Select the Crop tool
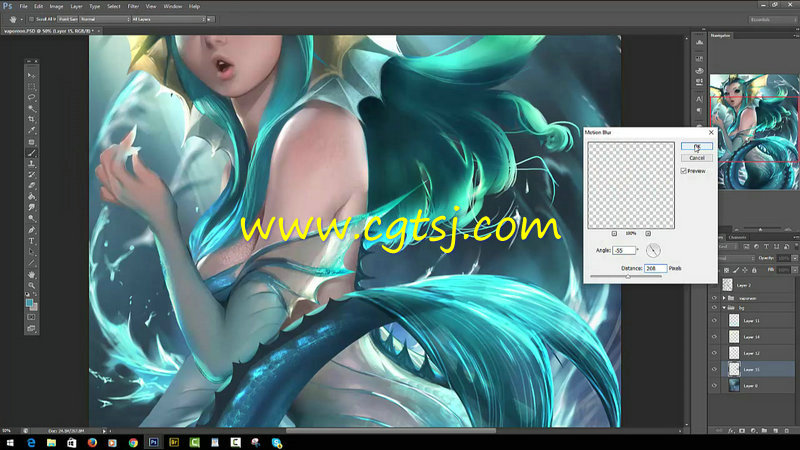The width and height of the screenshot is (800, 450). coord(31,119)
